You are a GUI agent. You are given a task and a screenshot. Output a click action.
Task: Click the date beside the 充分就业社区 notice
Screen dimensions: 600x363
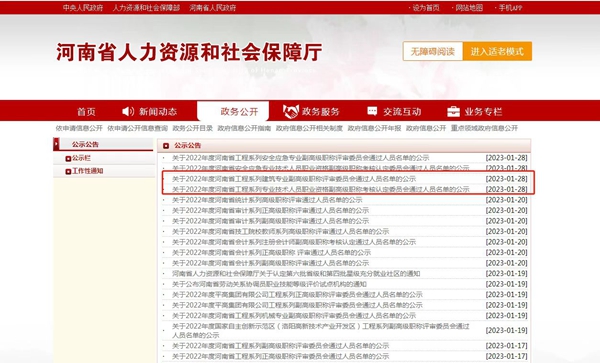506,273
